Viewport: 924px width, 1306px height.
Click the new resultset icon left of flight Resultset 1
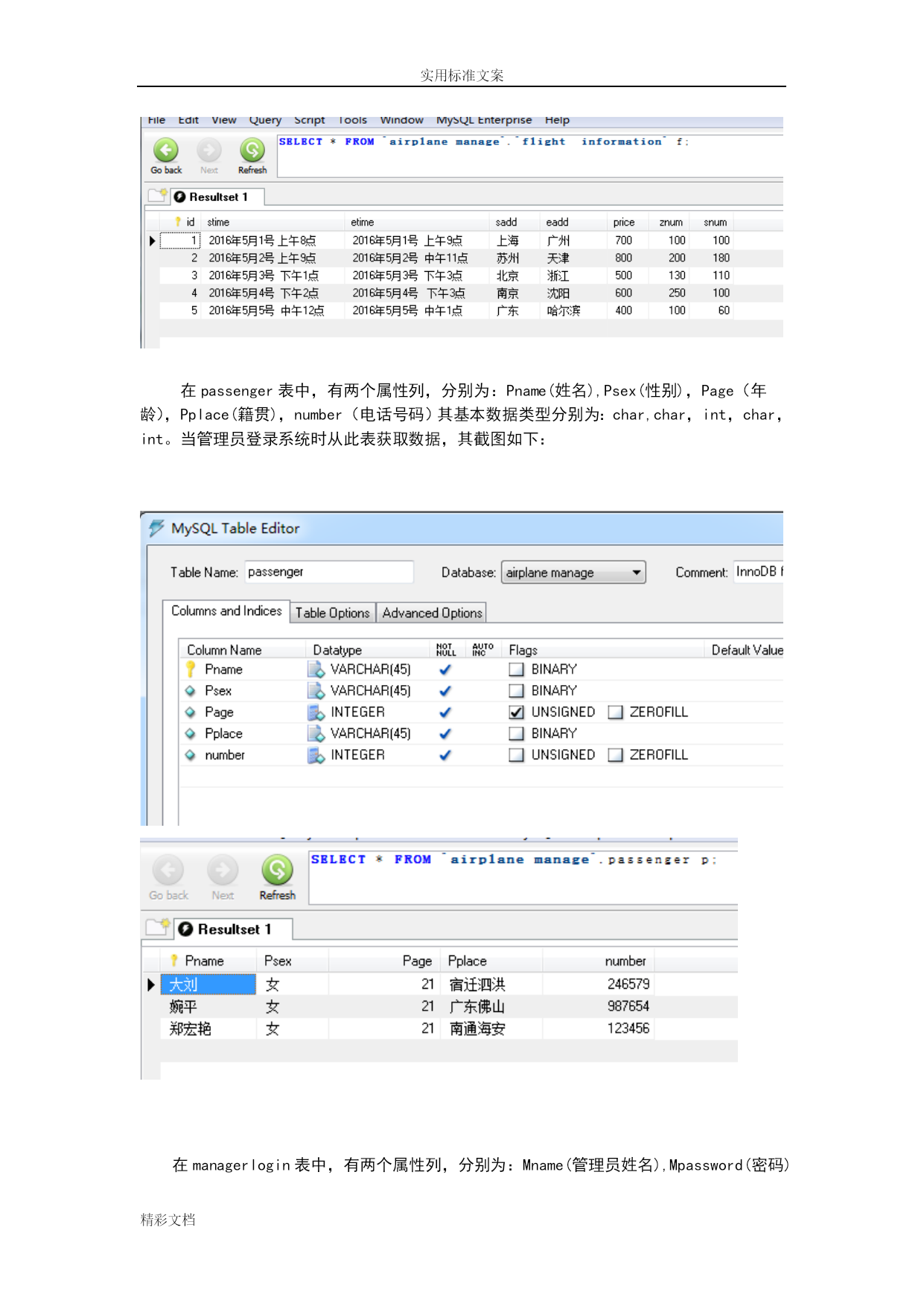tap(157, 196)
